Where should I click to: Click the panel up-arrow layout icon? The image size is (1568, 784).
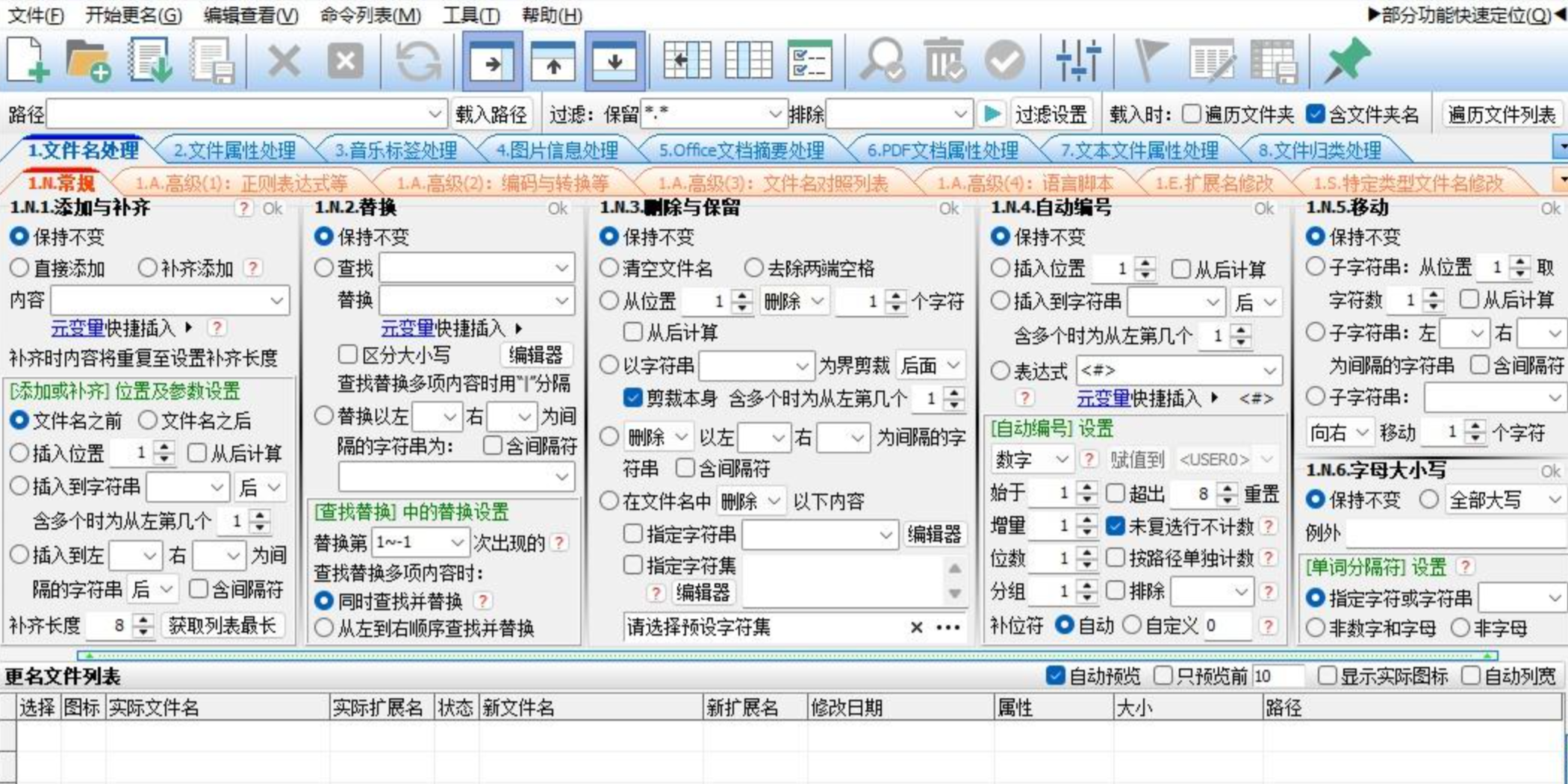(x=553, y=60)
